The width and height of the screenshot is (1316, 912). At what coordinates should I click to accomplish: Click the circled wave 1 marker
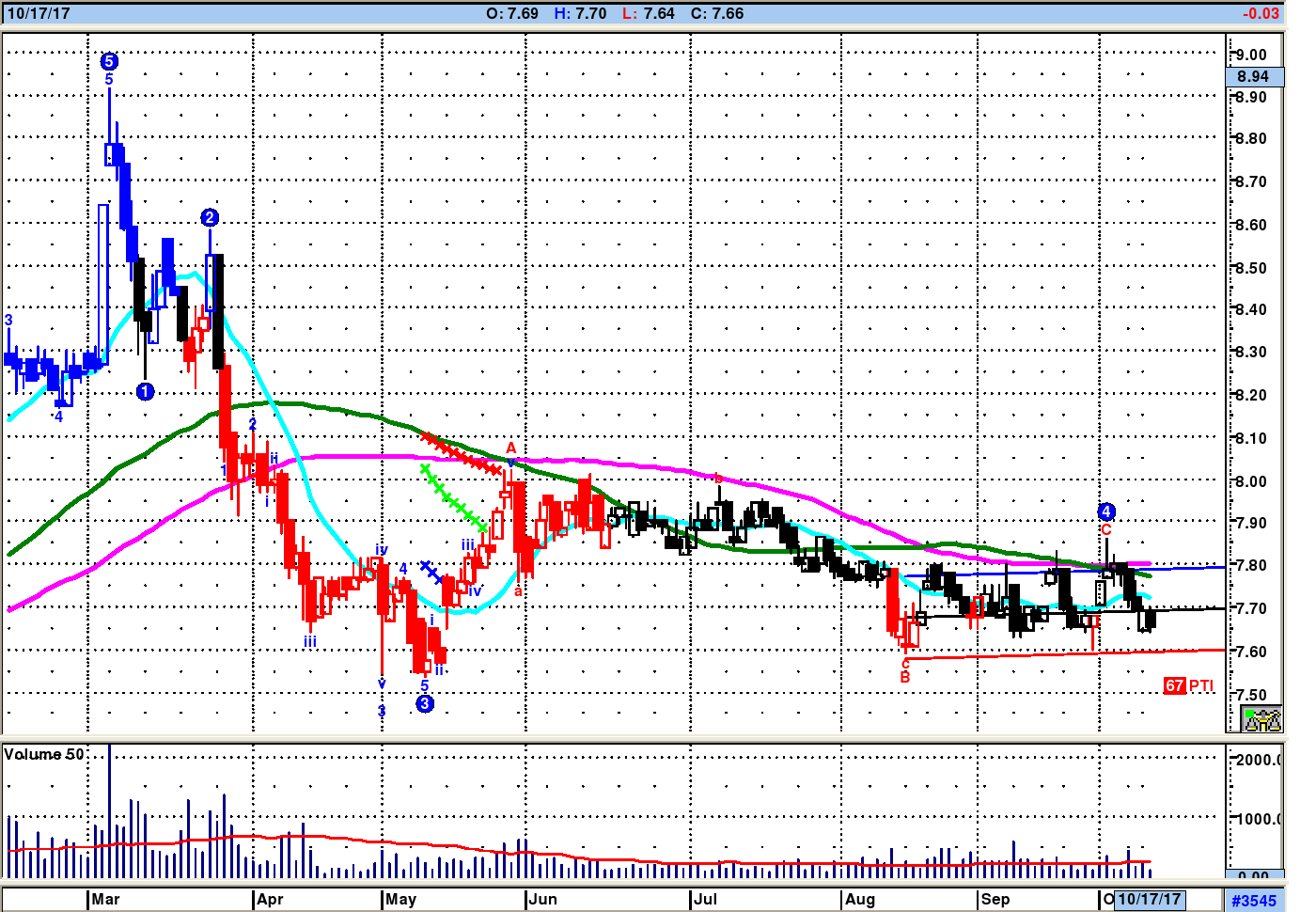(x=145, y=391)
